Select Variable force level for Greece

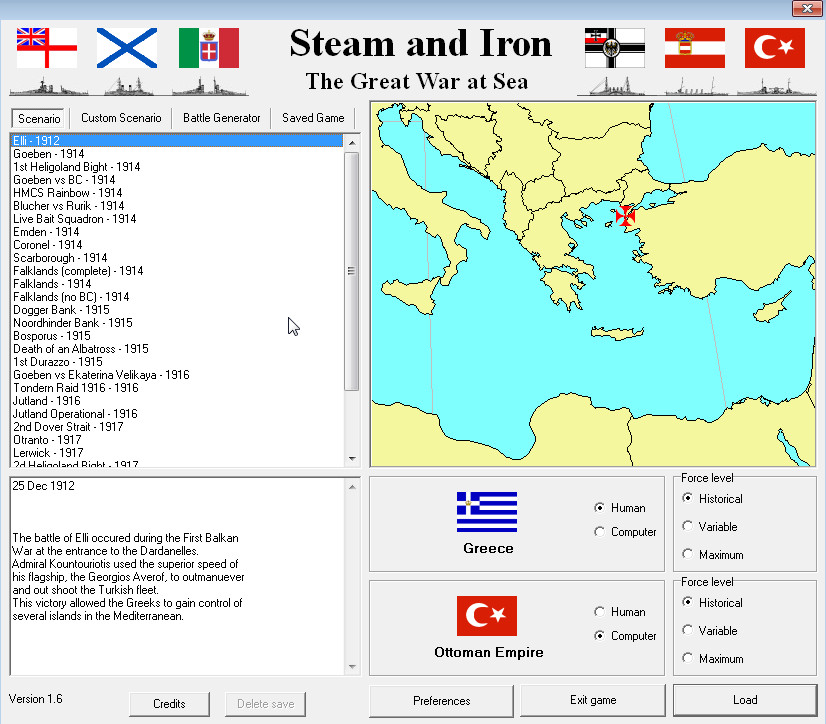pos(688,526)
